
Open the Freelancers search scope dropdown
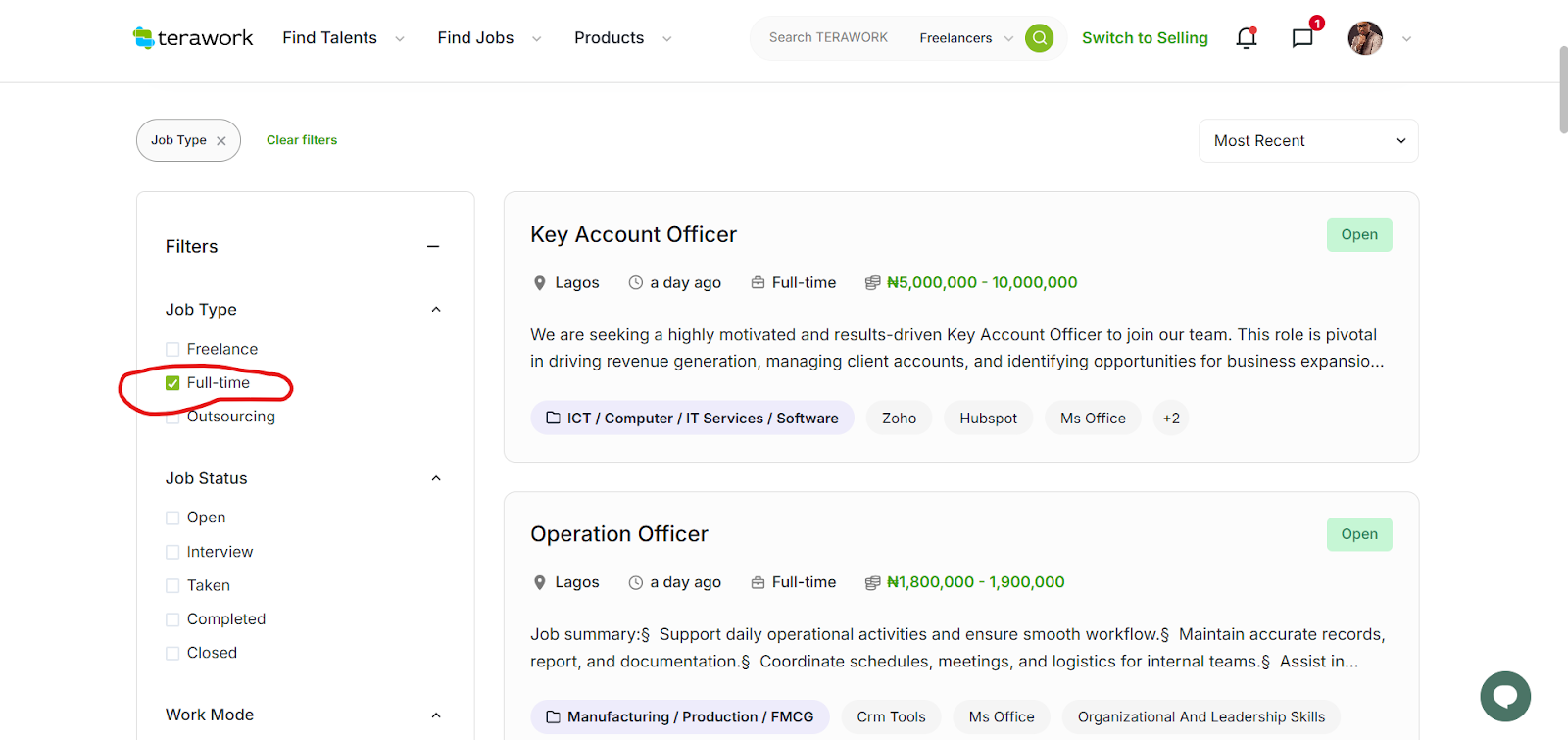[965, 38]
